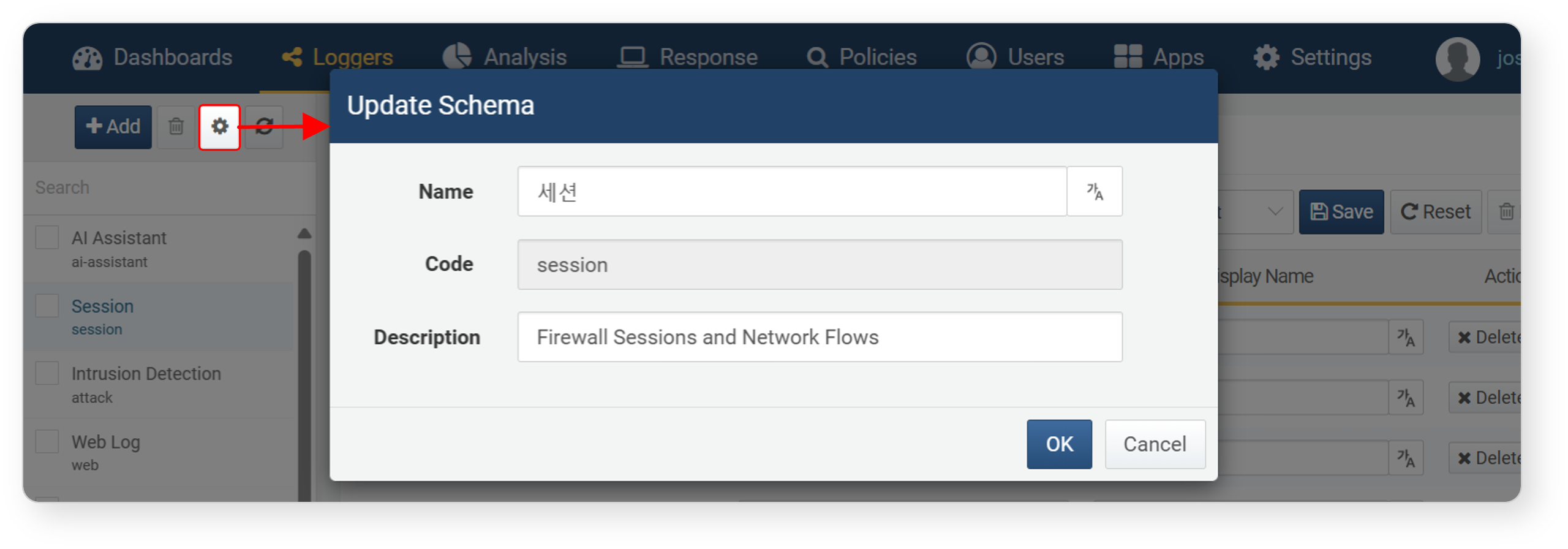Select the Web Log checkbox
Screen dimensions: 1568x549
point(47,441)
